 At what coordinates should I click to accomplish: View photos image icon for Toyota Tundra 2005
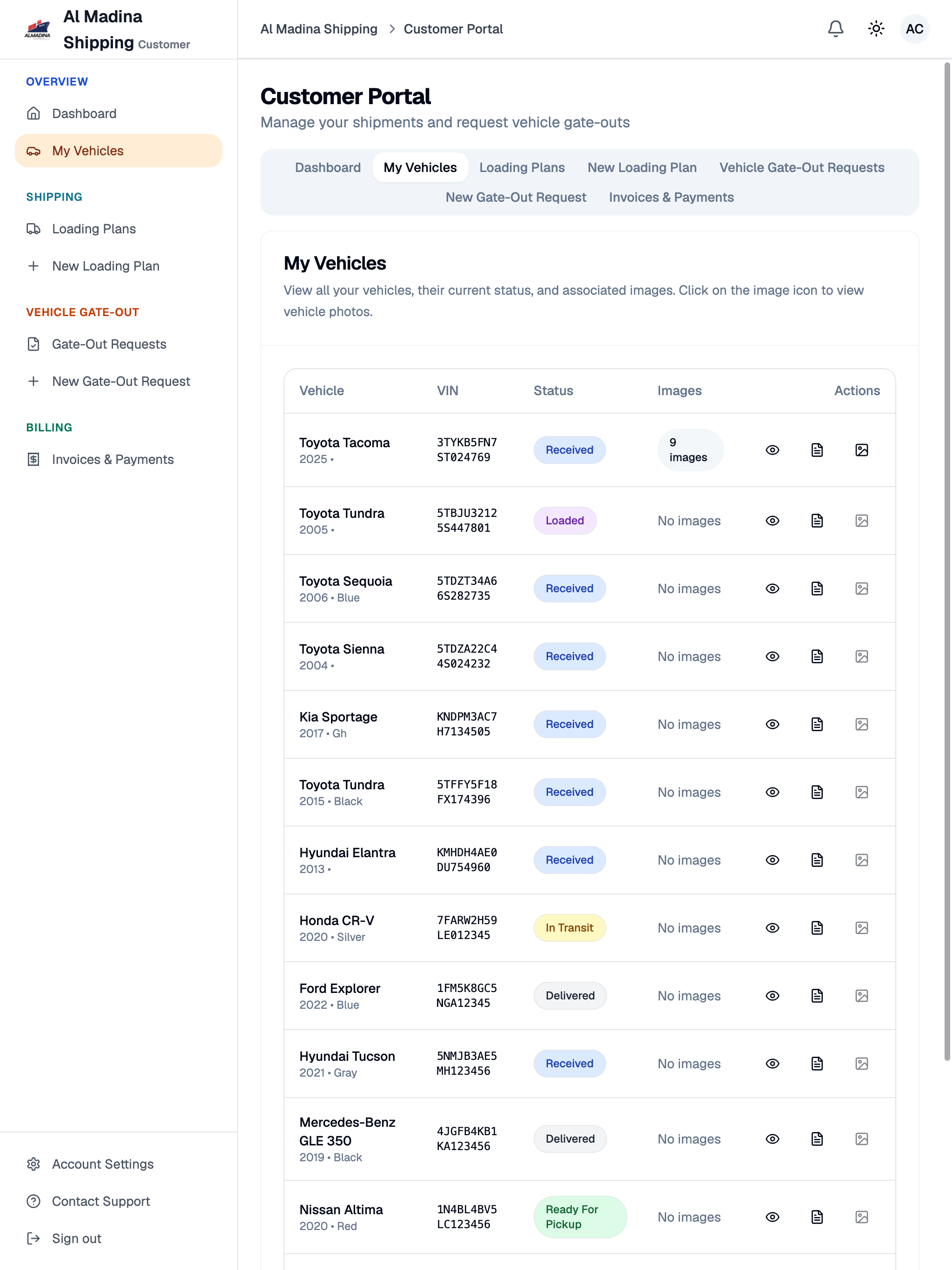pos(861,521)
